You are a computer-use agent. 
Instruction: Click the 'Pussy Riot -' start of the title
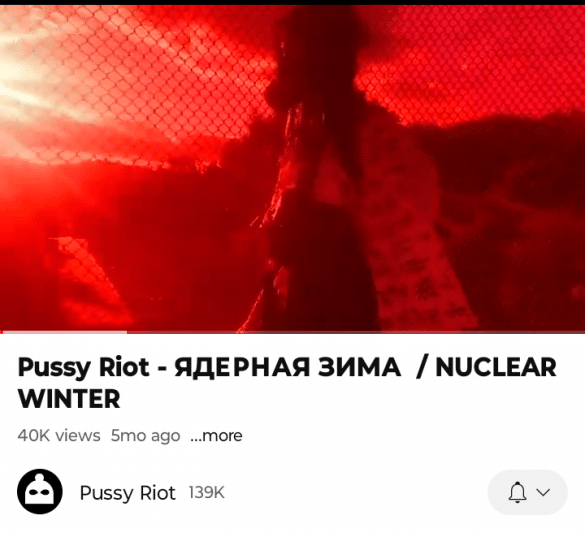click(x=92, y=368)
